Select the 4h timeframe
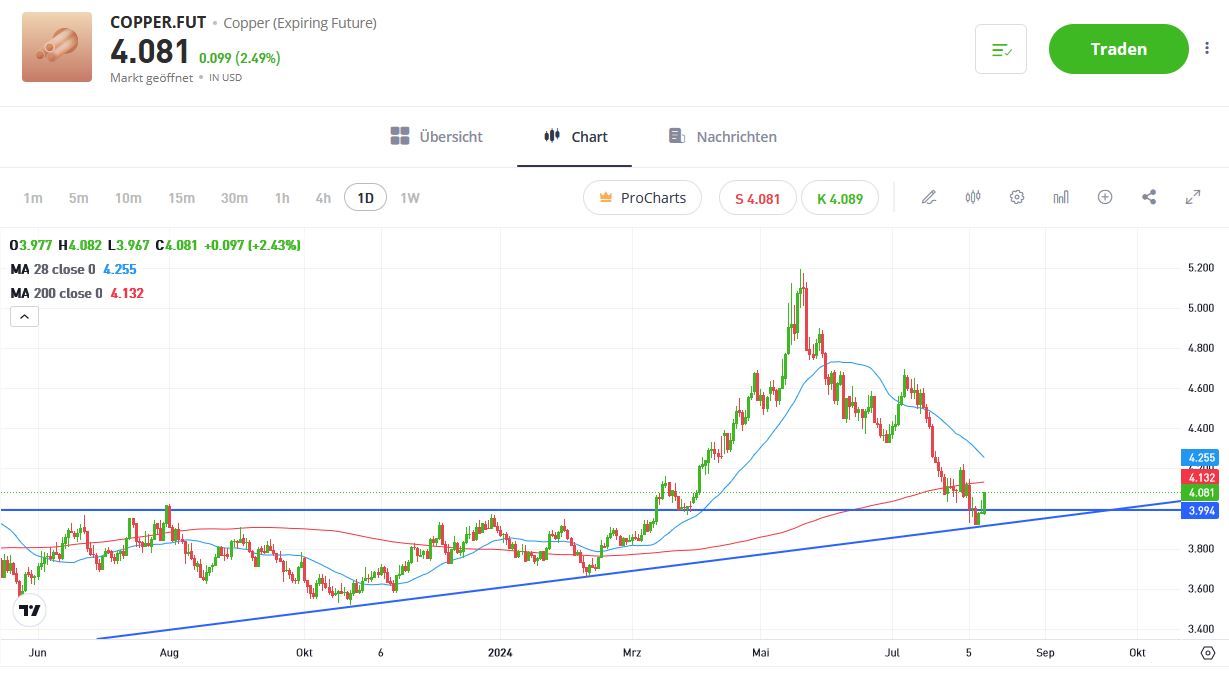 [323, 198]
